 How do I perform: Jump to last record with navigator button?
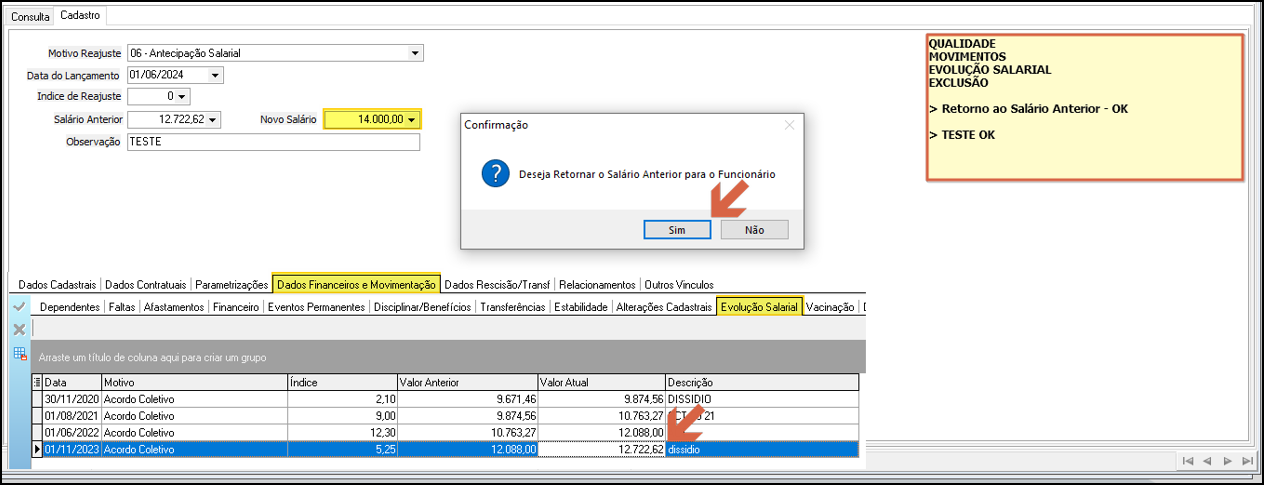coord(1247,461)
